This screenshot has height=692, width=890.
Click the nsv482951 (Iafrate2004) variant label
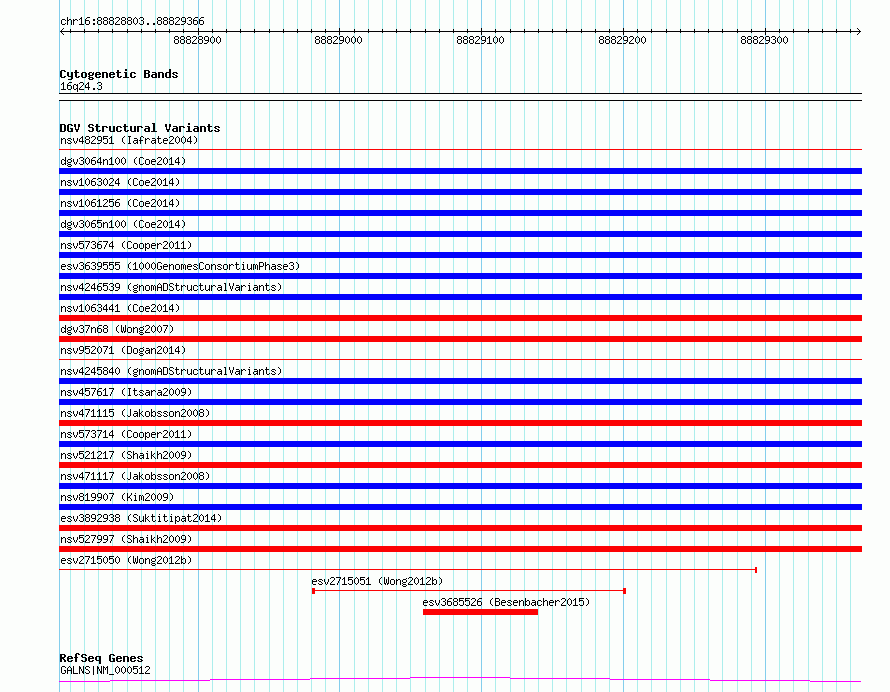pos(129,140)
